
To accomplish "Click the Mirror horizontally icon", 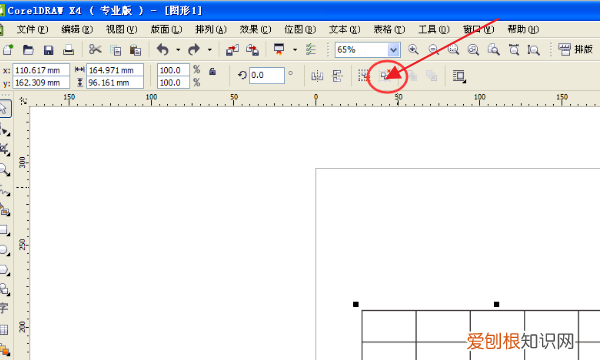I will [317, 76].
